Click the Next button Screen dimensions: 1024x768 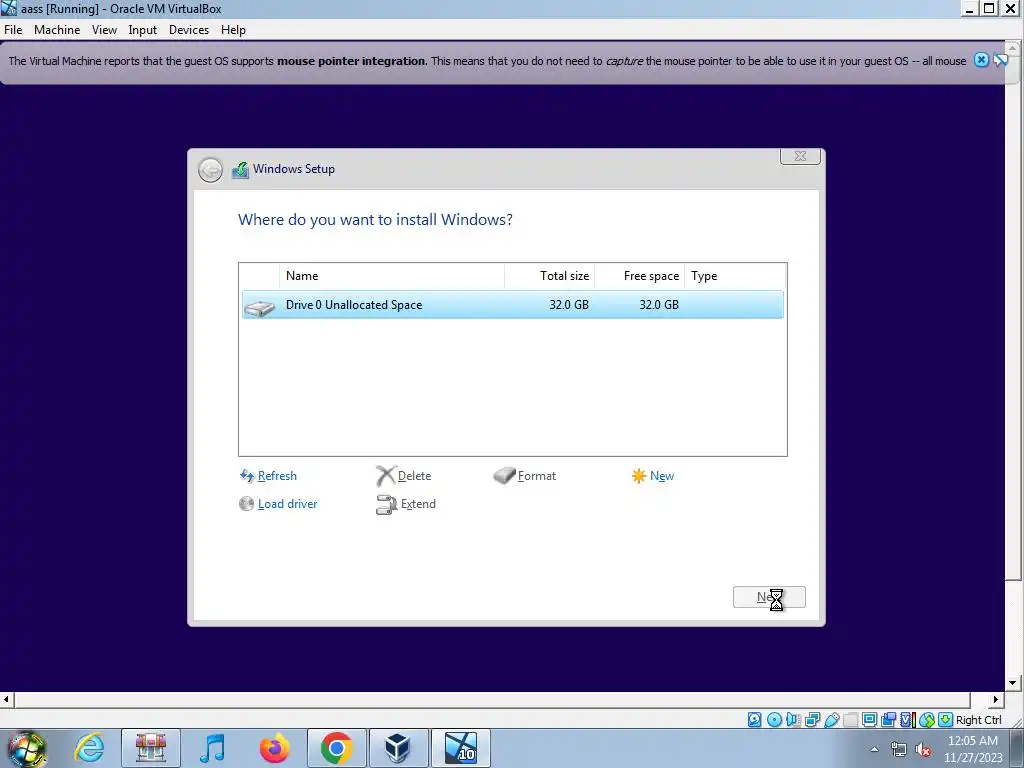pyautogui.click(x=769, y=597)
